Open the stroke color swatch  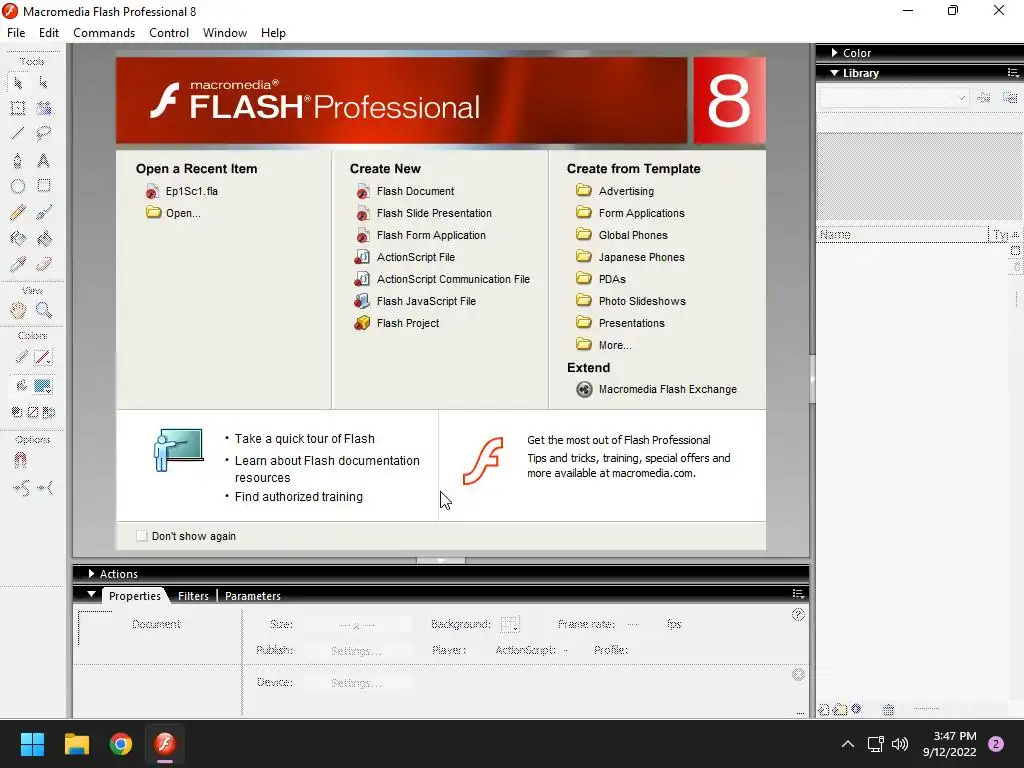click(x=43, y=357)
